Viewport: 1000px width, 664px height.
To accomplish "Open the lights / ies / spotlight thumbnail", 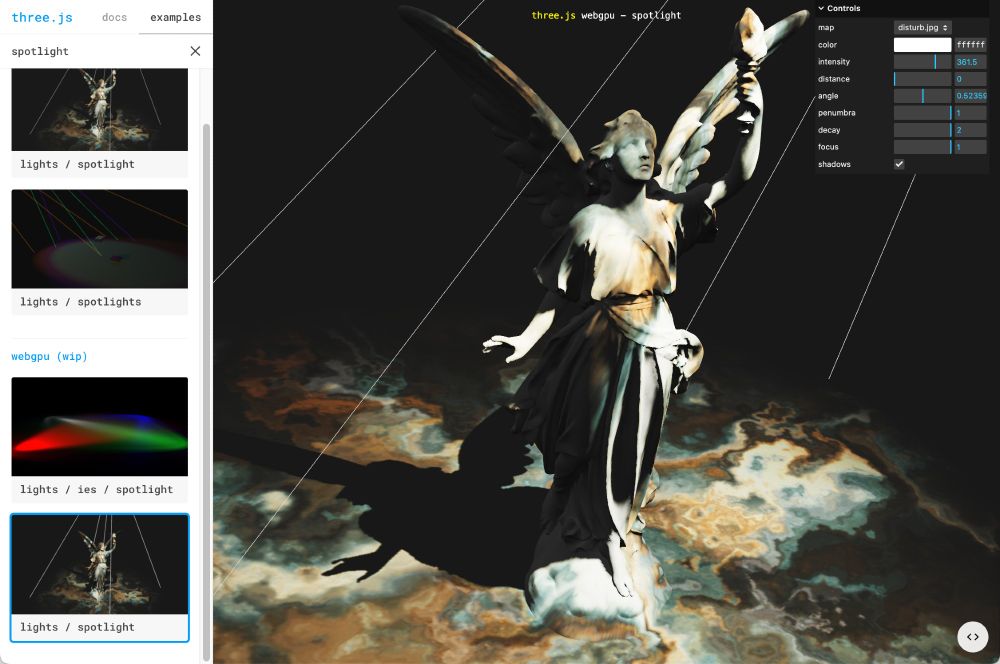I will coord(99,426).
